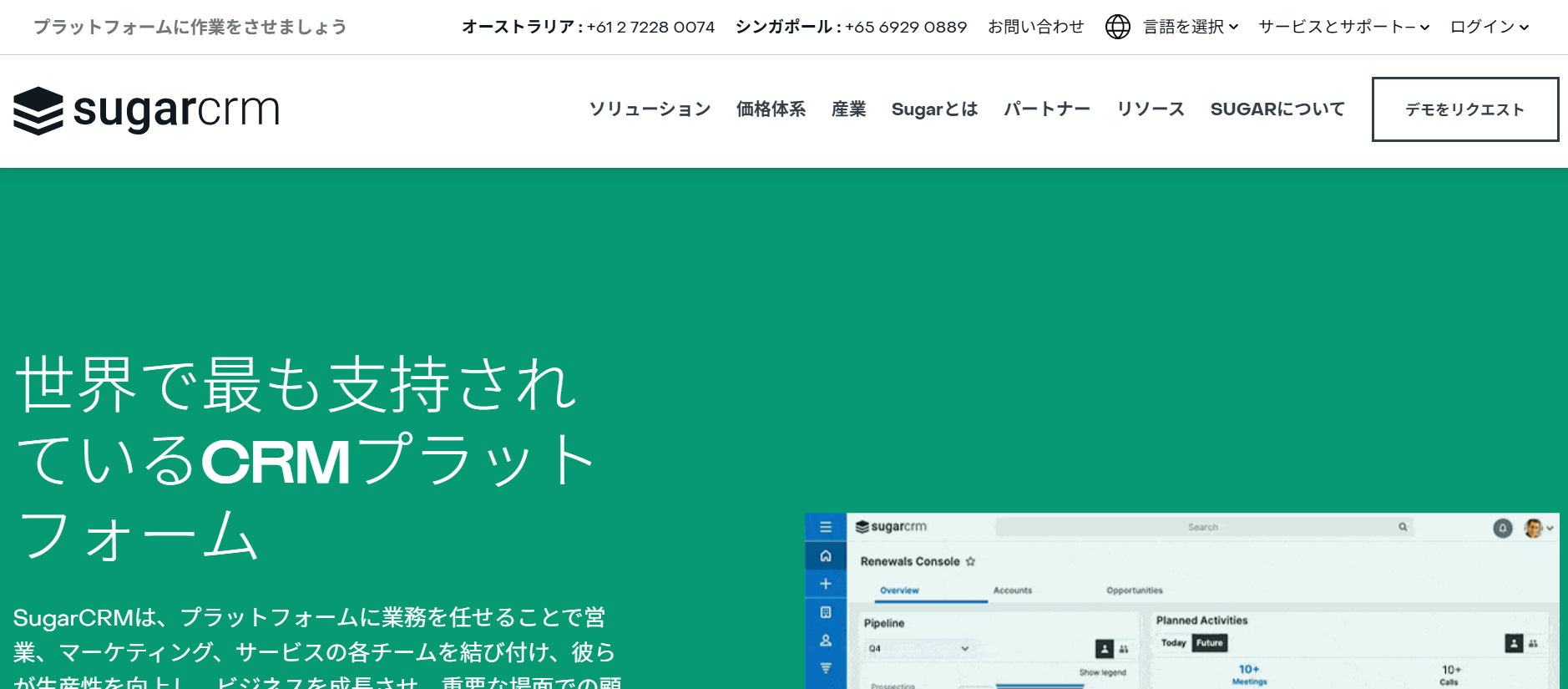Click the plus icon in dashboard sidebar
Screen dimensions: 1568x689
tap(826, 584)
